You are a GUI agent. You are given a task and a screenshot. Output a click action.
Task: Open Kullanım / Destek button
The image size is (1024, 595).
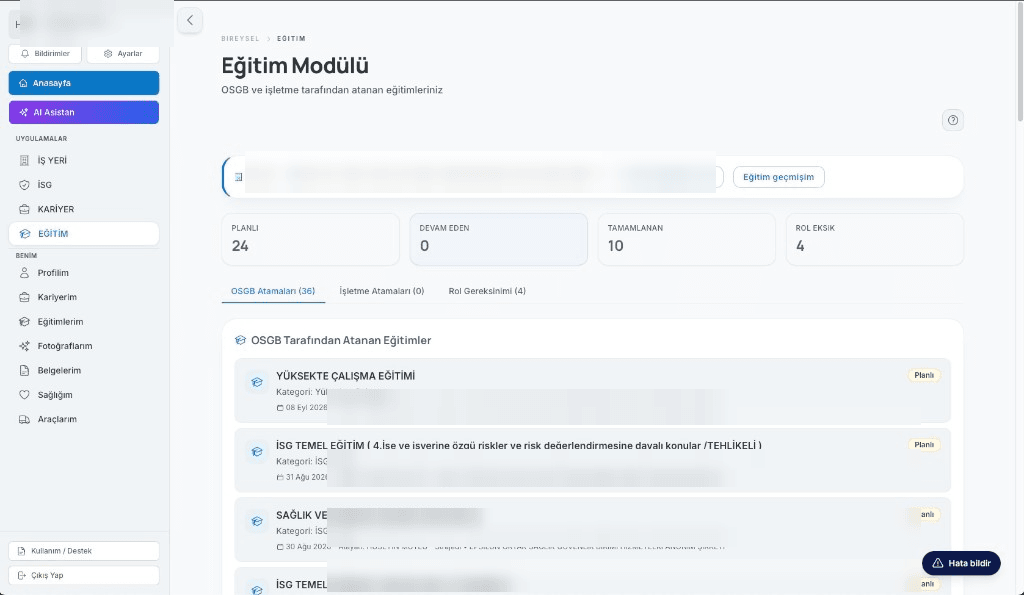coord(84,551)
